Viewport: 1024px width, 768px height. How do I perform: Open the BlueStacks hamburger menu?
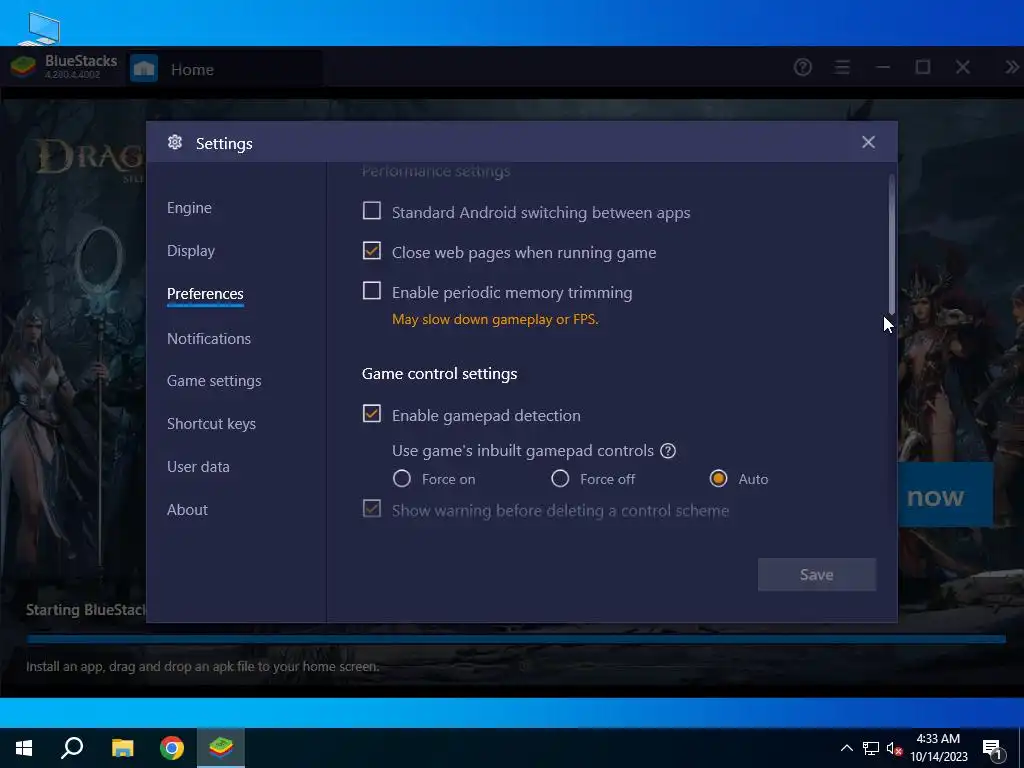[842, 67]
